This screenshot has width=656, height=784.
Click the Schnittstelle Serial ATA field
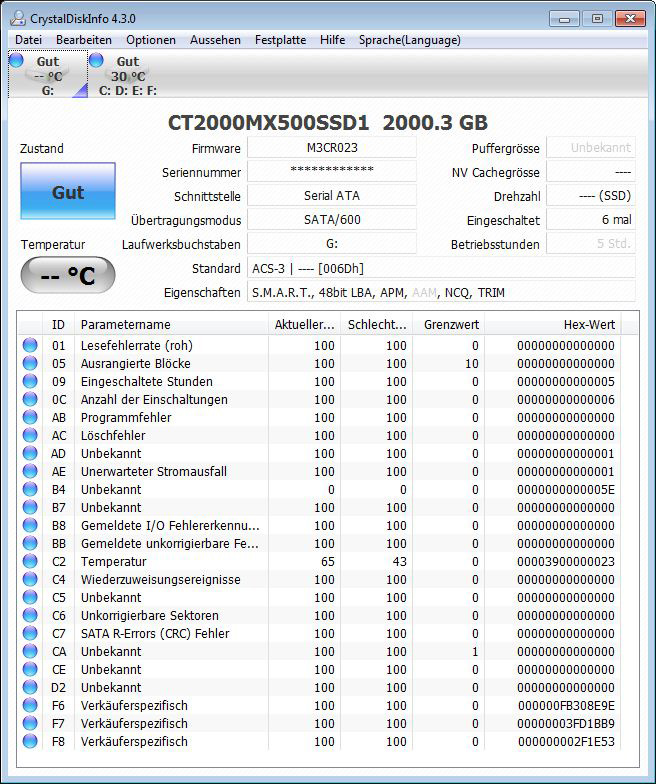point(332,196)
